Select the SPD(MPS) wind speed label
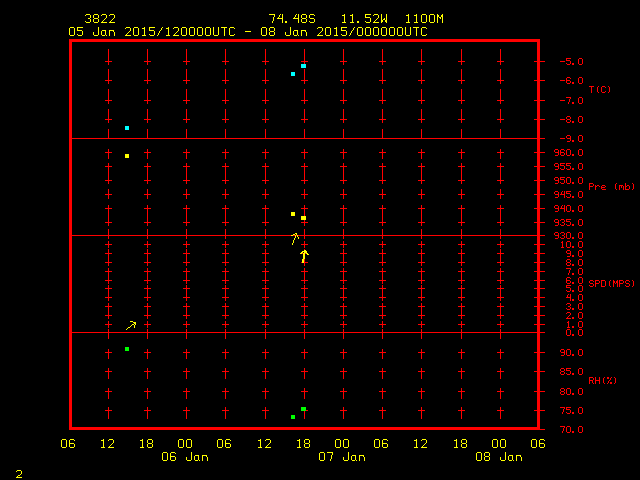 pyautogui.click(x=611, y=284)
